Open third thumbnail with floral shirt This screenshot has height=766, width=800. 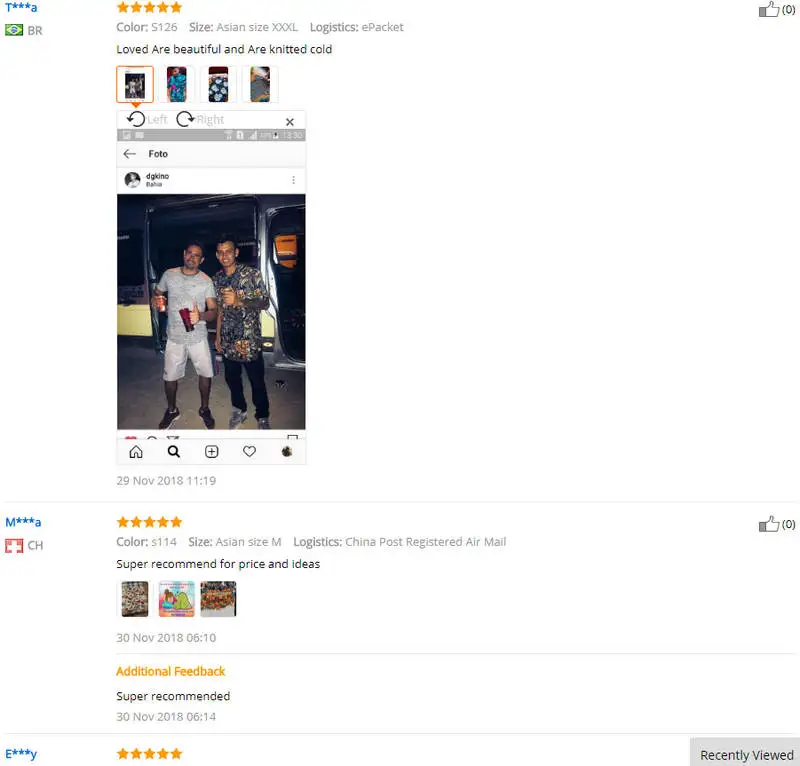[x=218, y=84]
